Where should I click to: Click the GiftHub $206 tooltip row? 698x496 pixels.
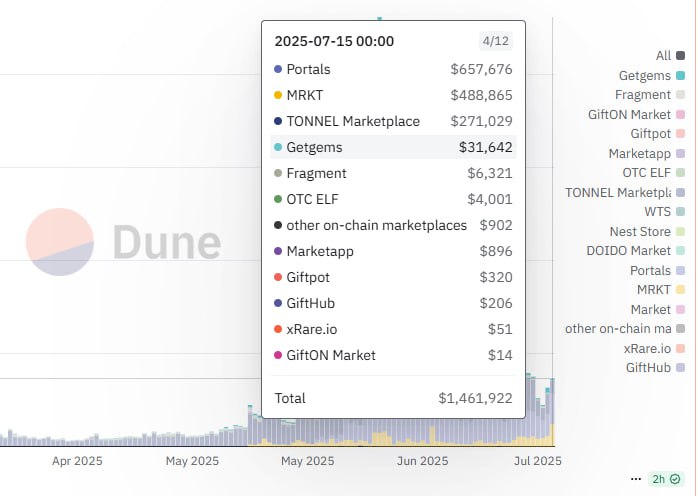point(393,303)
